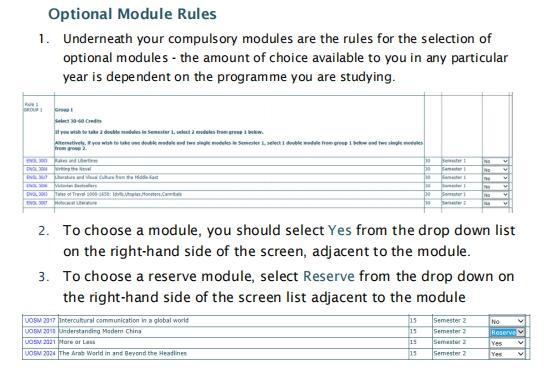This screenshot has width=545, height=368.
Task: Open the No dropdown for Intercultural communication module
Action: tap(507, 321)
